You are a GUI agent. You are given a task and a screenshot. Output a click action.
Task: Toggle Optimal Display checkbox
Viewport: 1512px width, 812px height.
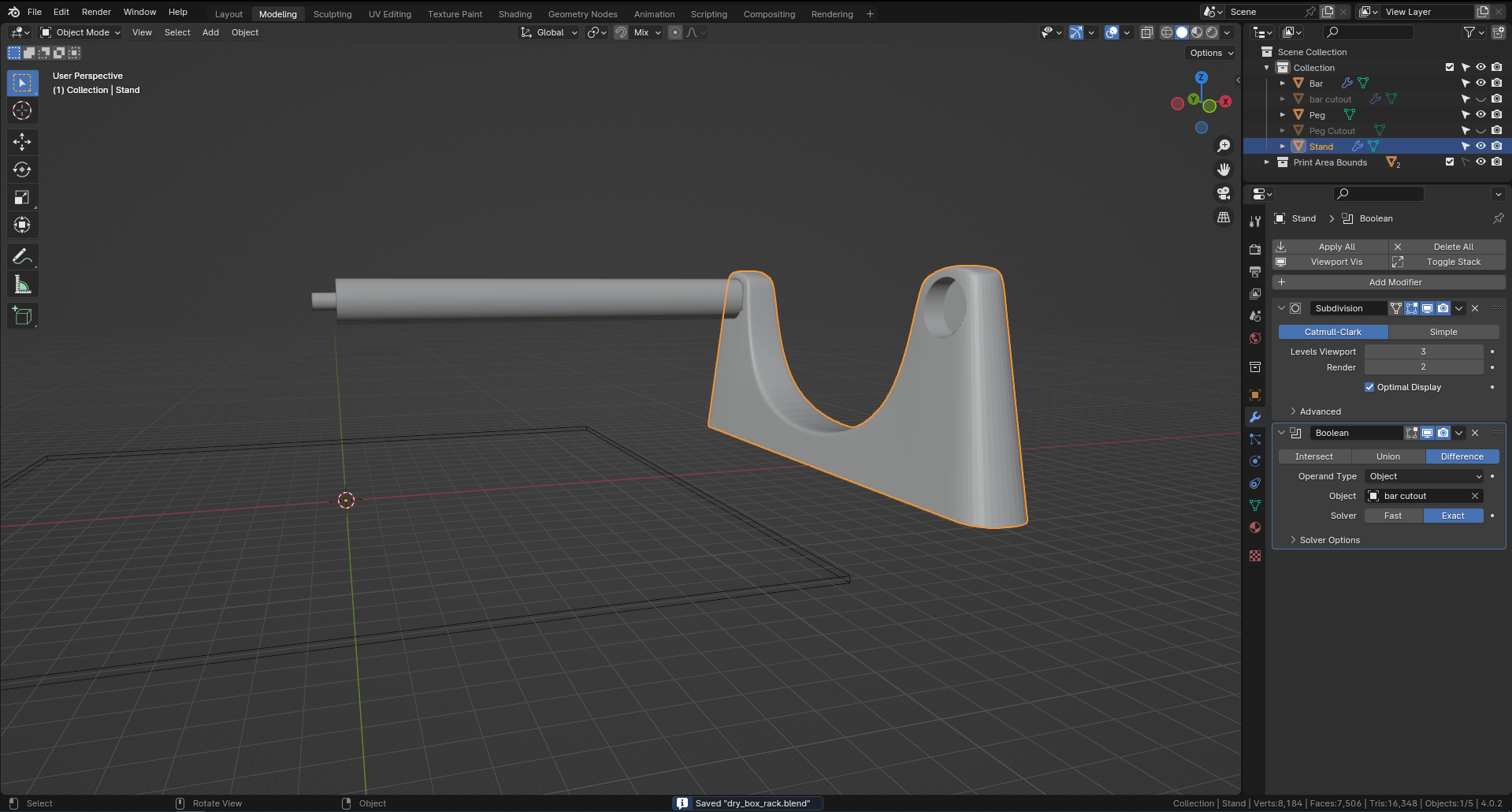coord(1369,387)
